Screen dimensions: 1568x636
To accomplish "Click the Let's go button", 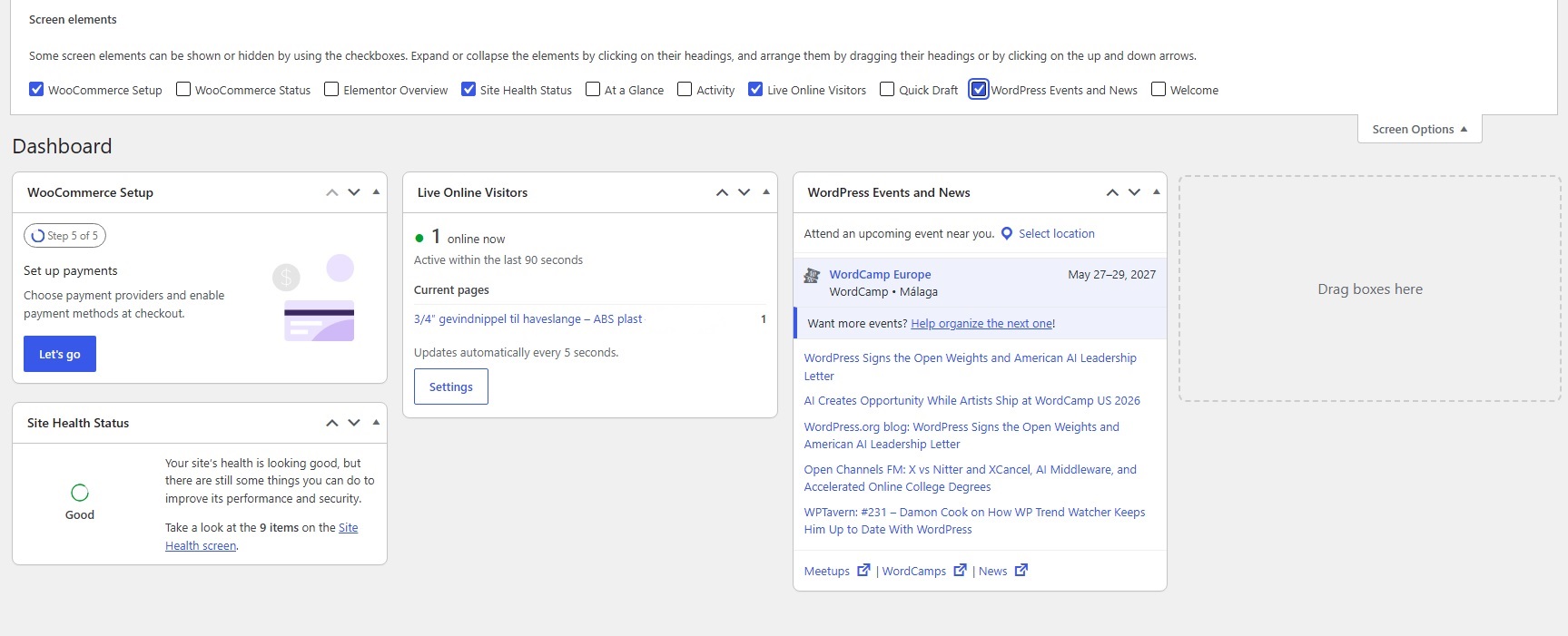I will [60, 354].
